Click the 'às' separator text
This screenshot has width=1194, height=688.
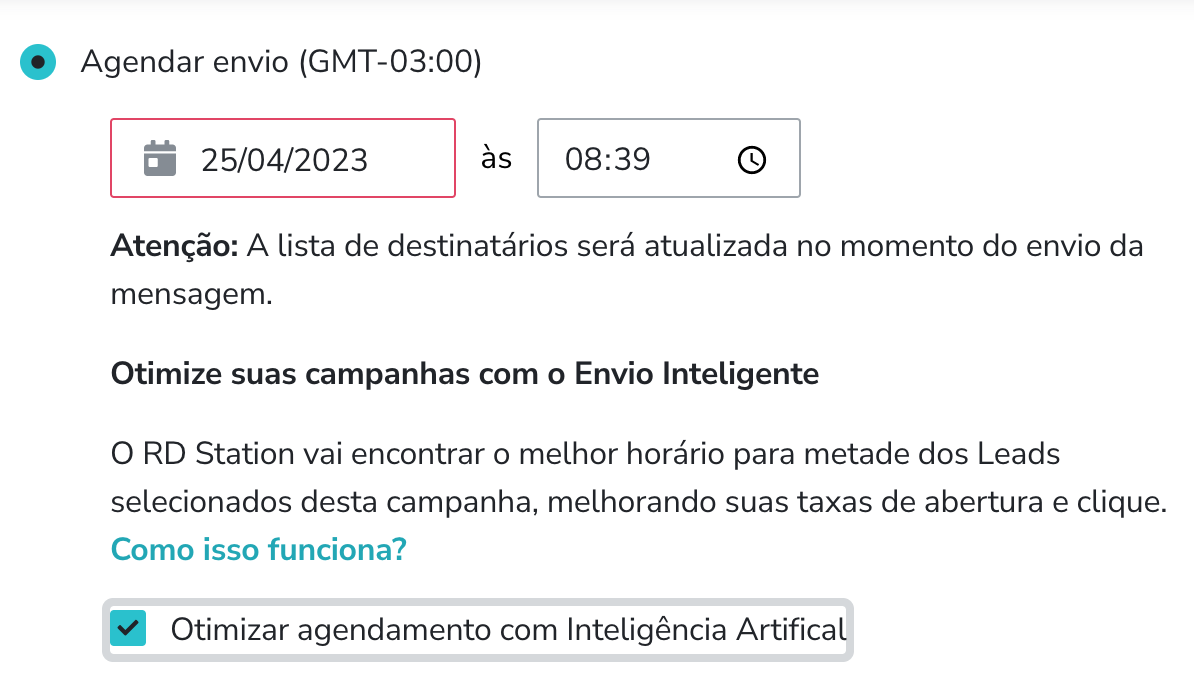tap(497, 158)
